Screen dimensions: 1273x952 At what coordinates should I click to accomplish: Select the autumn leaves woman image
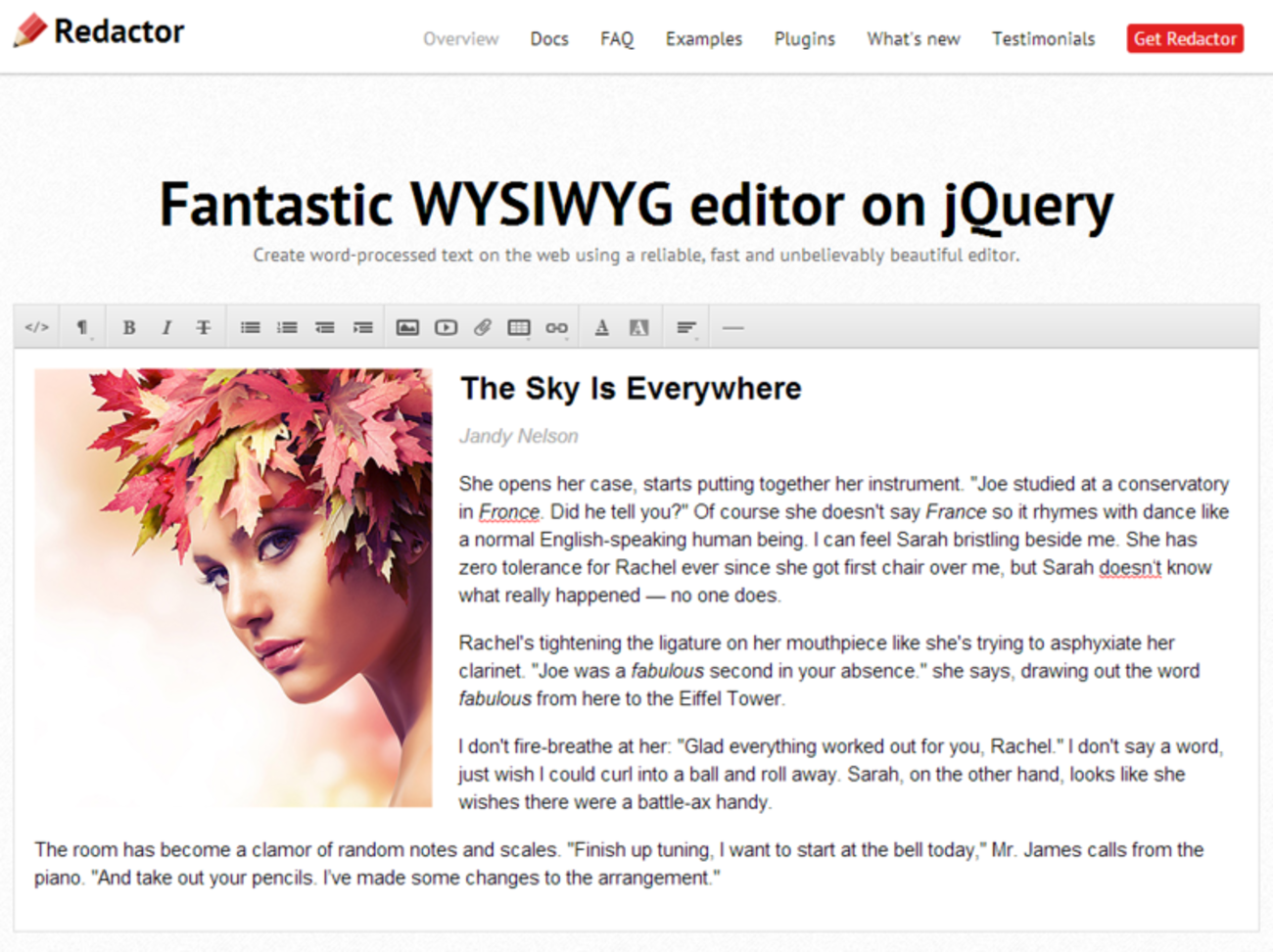click(233, 588)
